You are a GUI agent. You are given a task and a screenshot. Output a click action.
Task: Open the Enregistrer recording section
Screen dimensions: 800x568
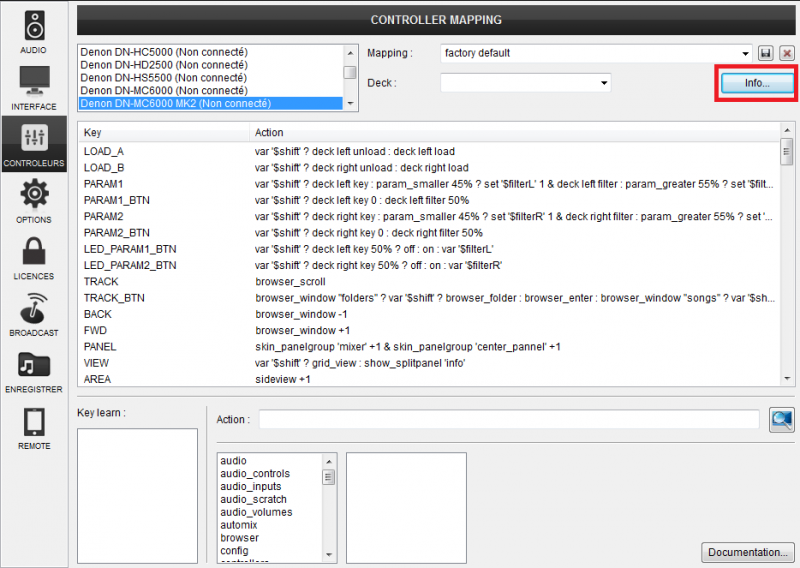coord(34,370)
